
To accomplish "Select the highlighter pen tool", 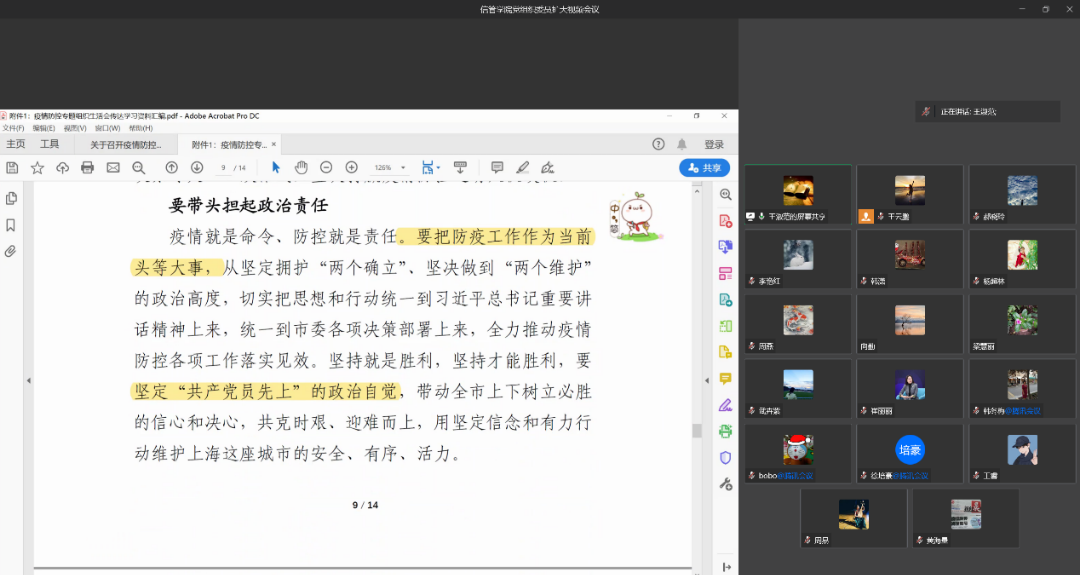I will [522, 168].
